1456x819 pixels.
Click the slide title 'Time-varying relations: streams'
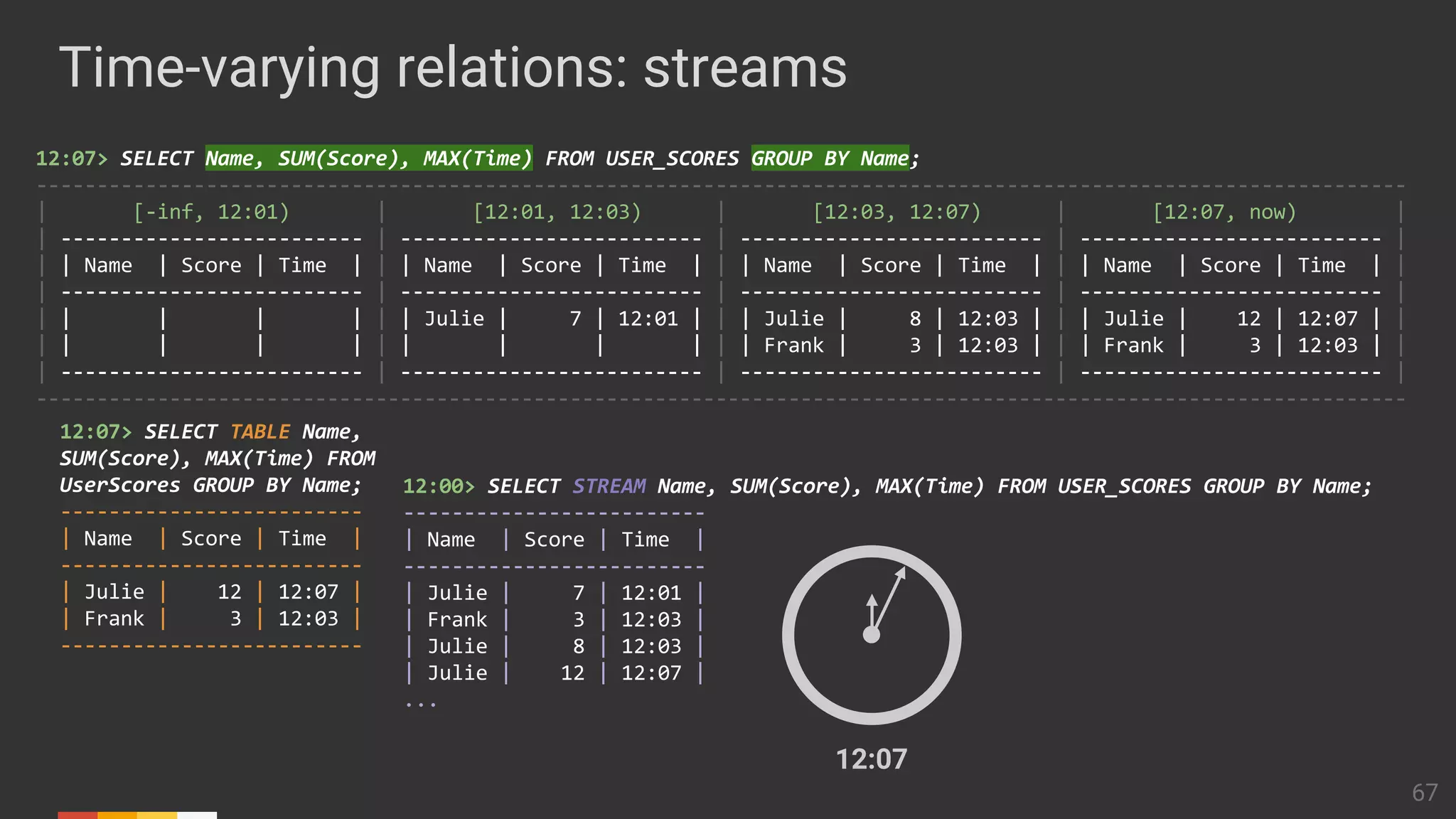click(x=453, y=68)
